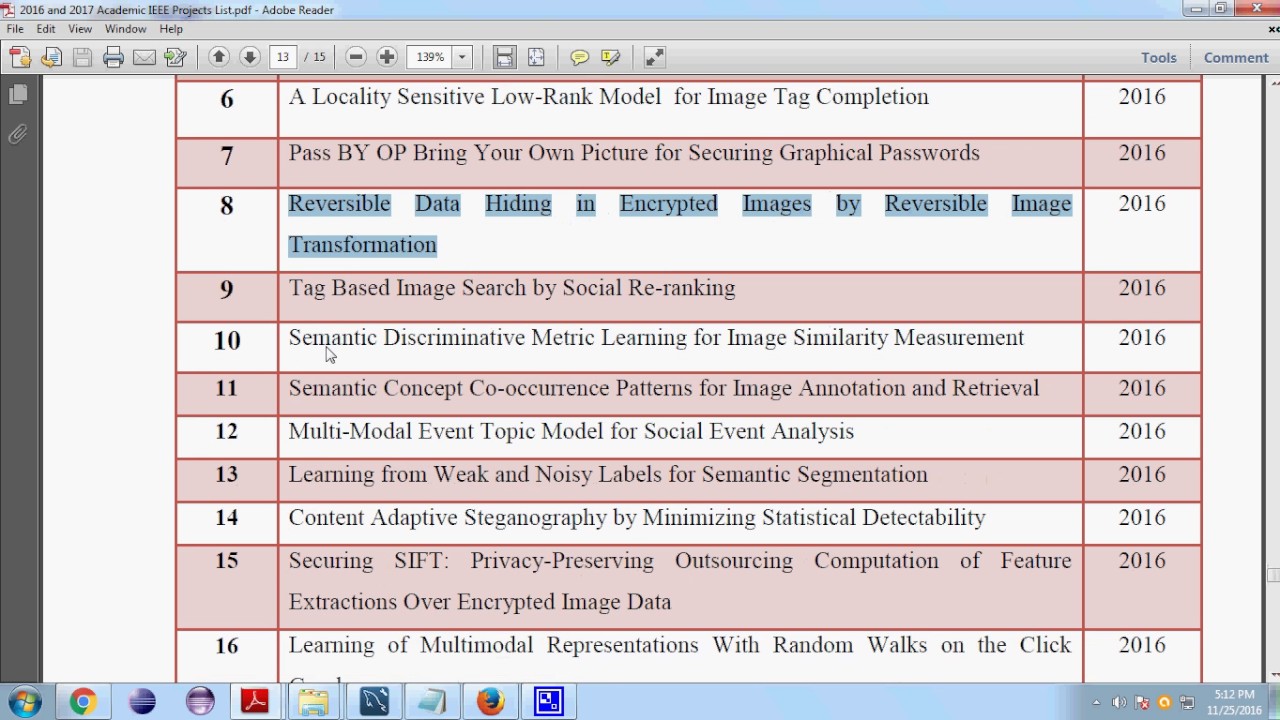Zoom in with the plus button

387,57
